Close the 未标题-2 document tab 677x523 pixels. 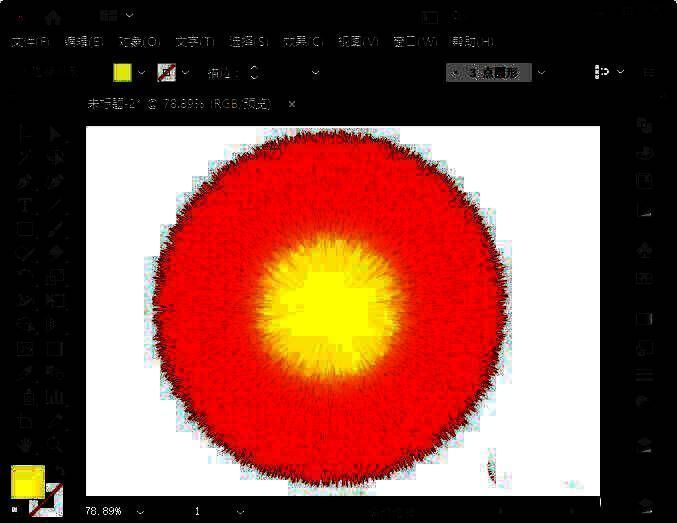[292, 104]
